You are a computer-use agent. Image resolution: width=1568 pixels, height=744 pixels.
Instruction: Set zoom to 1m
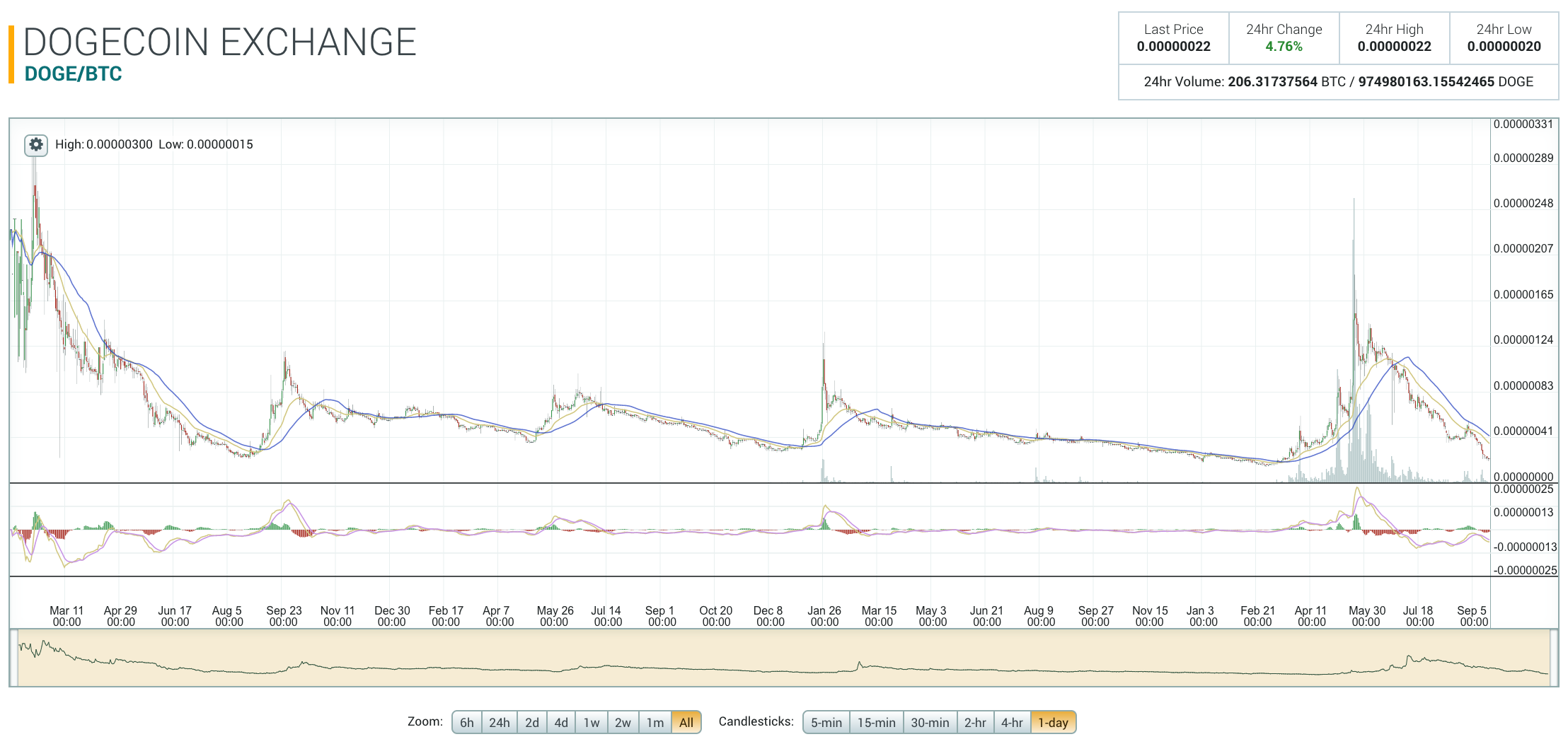(x=655, y=722)
